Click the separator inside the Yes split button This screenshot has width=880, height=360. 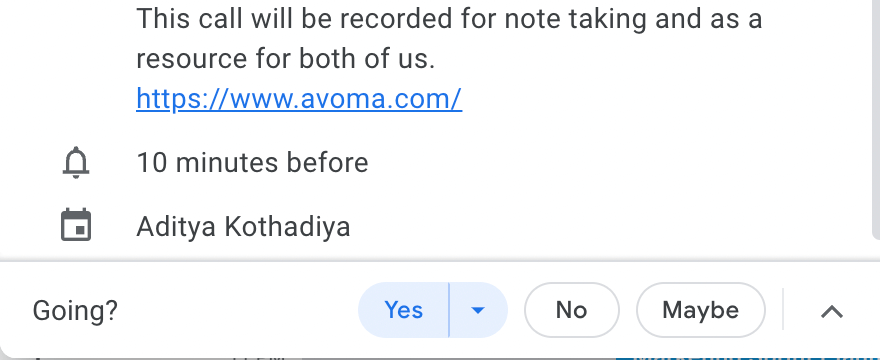(x=449, y=310)
